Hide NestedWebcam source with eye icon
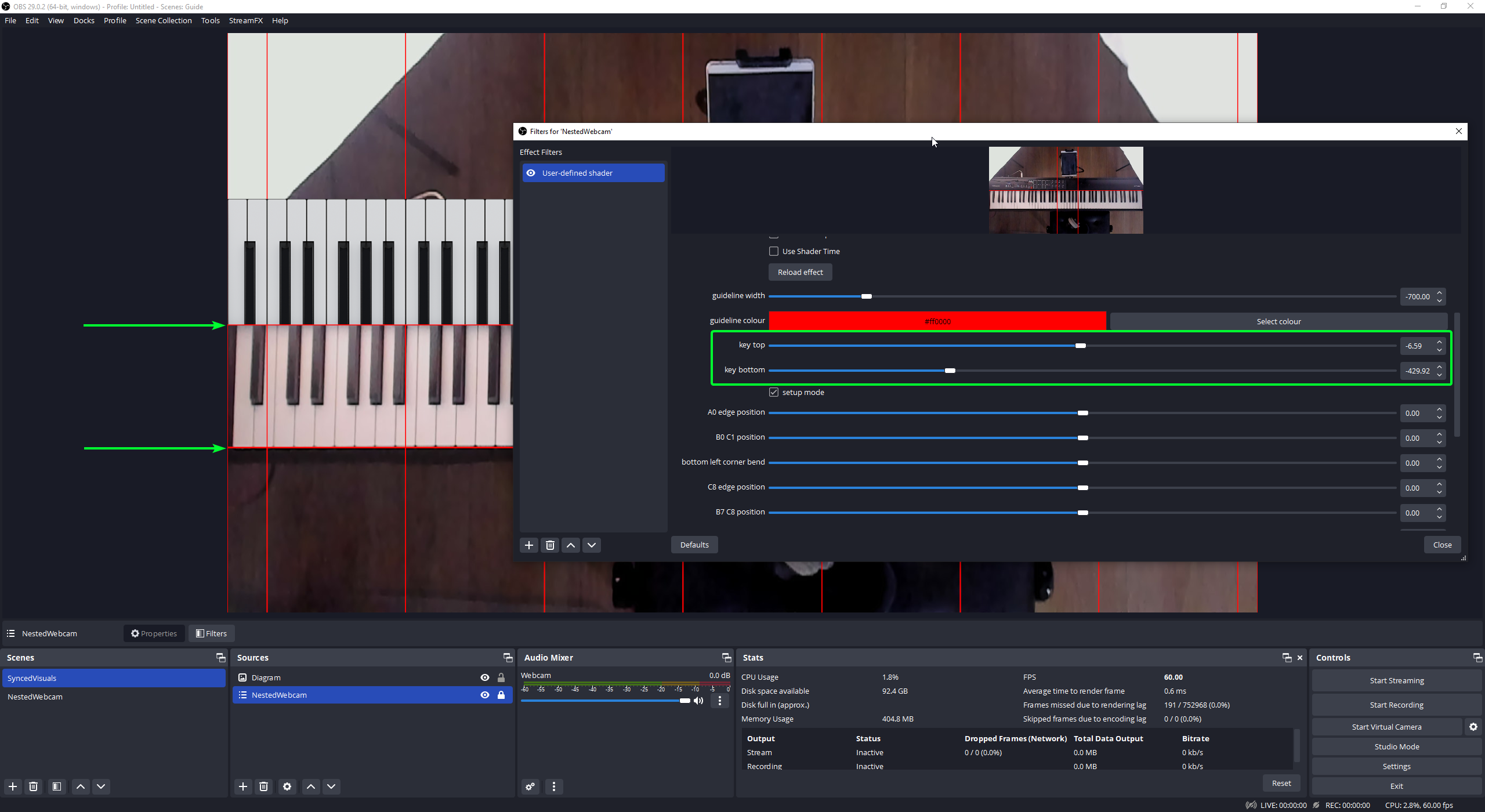 [x=485, y=695]
